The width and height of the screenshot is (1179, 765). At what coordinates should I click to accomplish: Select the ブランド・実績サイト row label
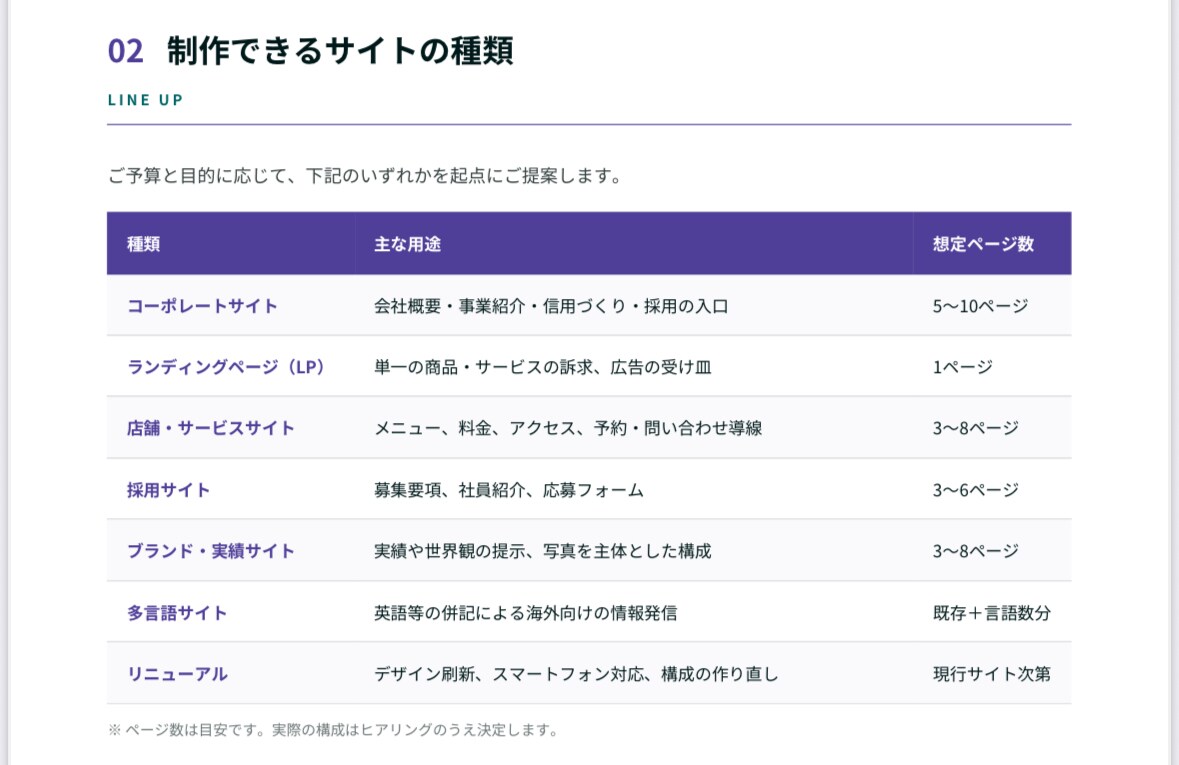[x=211, y=551]
